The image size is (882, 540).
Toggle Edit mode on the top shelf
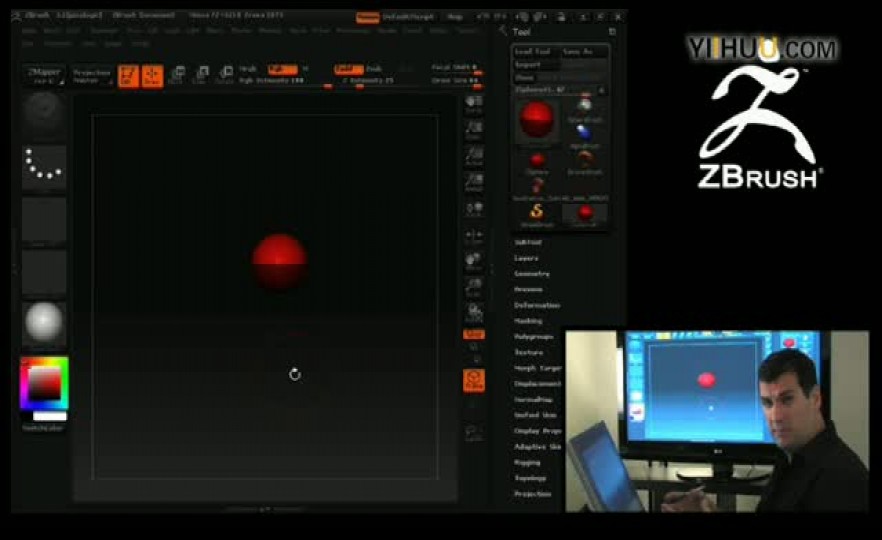pyautogui.click(x=128, y=76)
